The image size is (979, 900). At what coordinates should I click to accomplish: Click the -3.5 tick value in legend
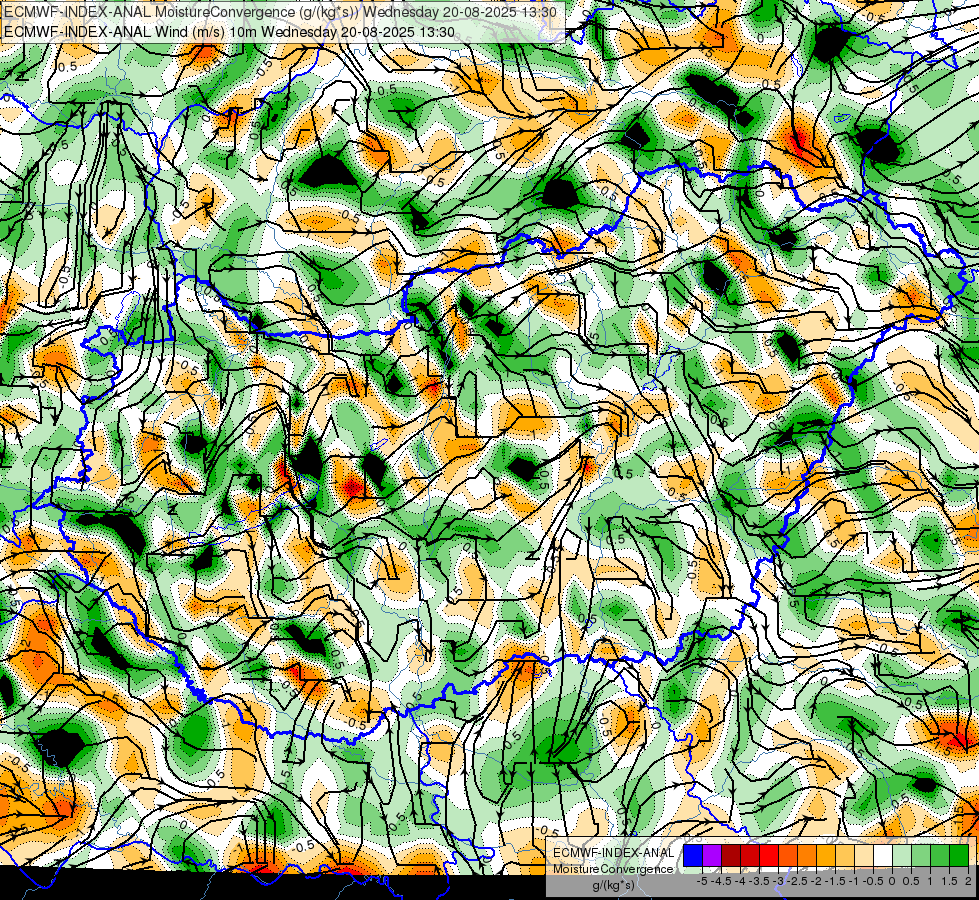pyautogui.click(x=760, y=881)
